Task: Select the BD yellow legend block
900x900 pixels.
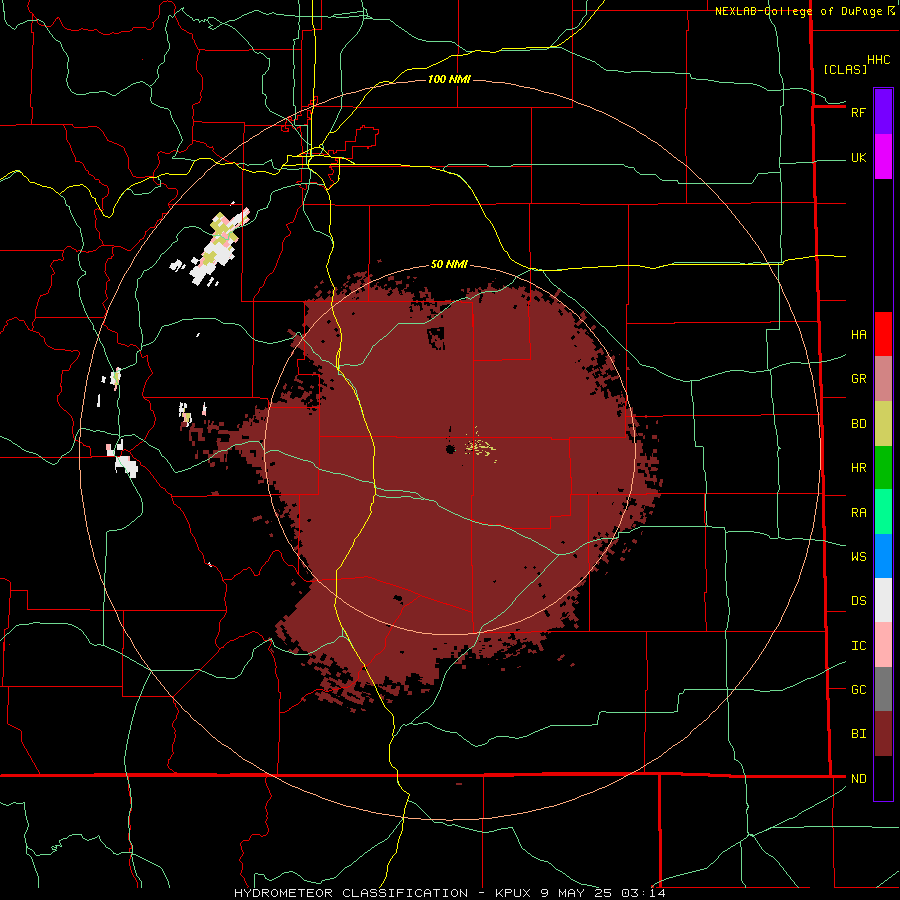Action: tap(883, 424)
